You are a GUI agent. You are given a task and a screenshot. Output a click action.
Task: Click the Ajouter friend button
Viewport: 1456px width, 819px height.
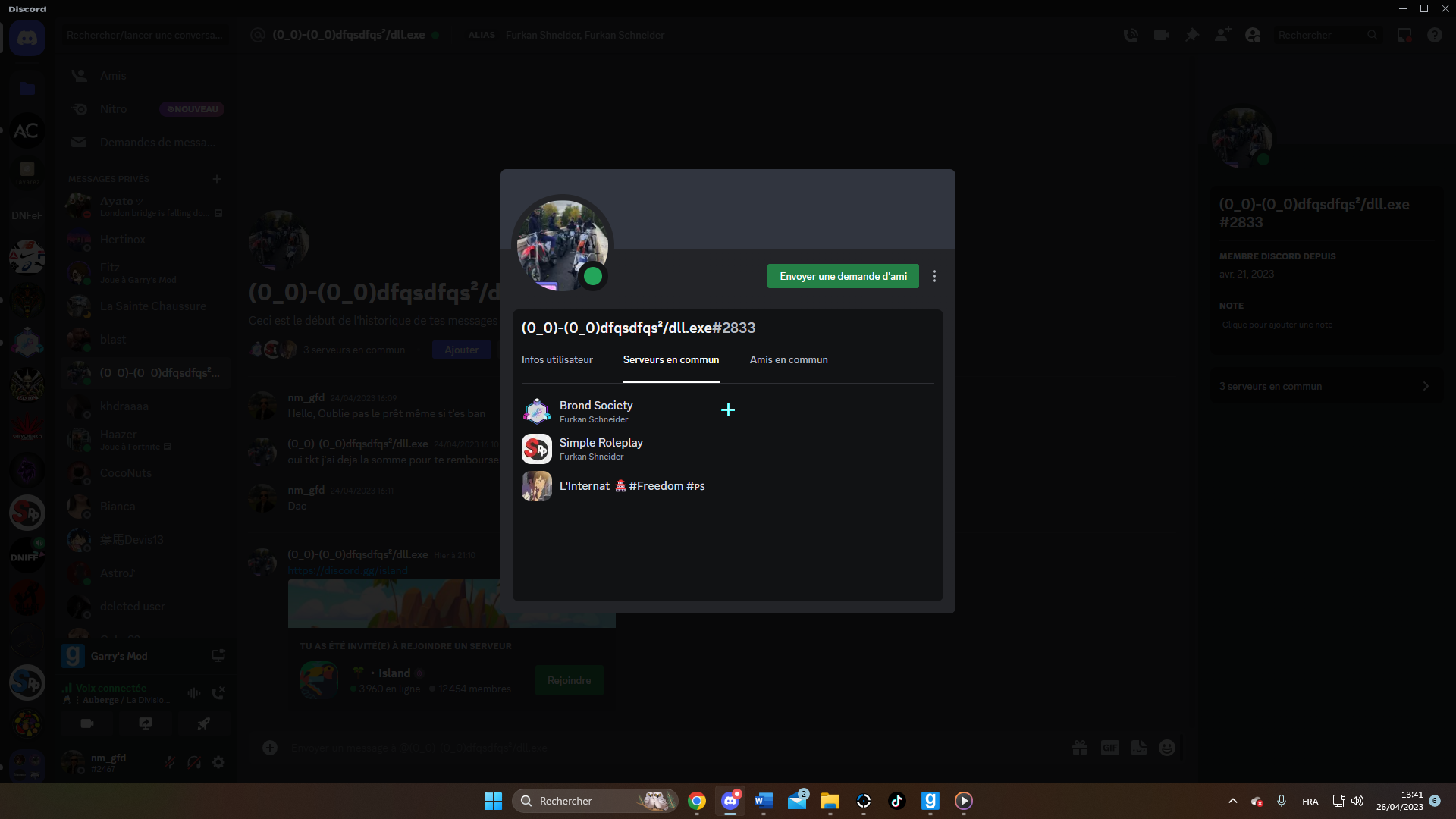coord(462,350)
